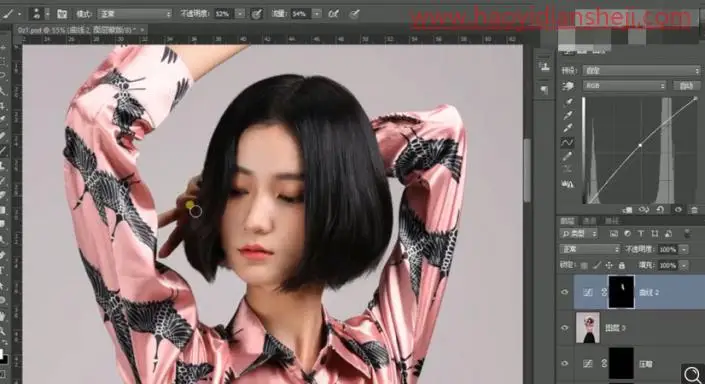Image resolution: width=705 pixels, height=384 pixels.
Task: Delete the adjustment with trash icon
Action: point(694,210)
